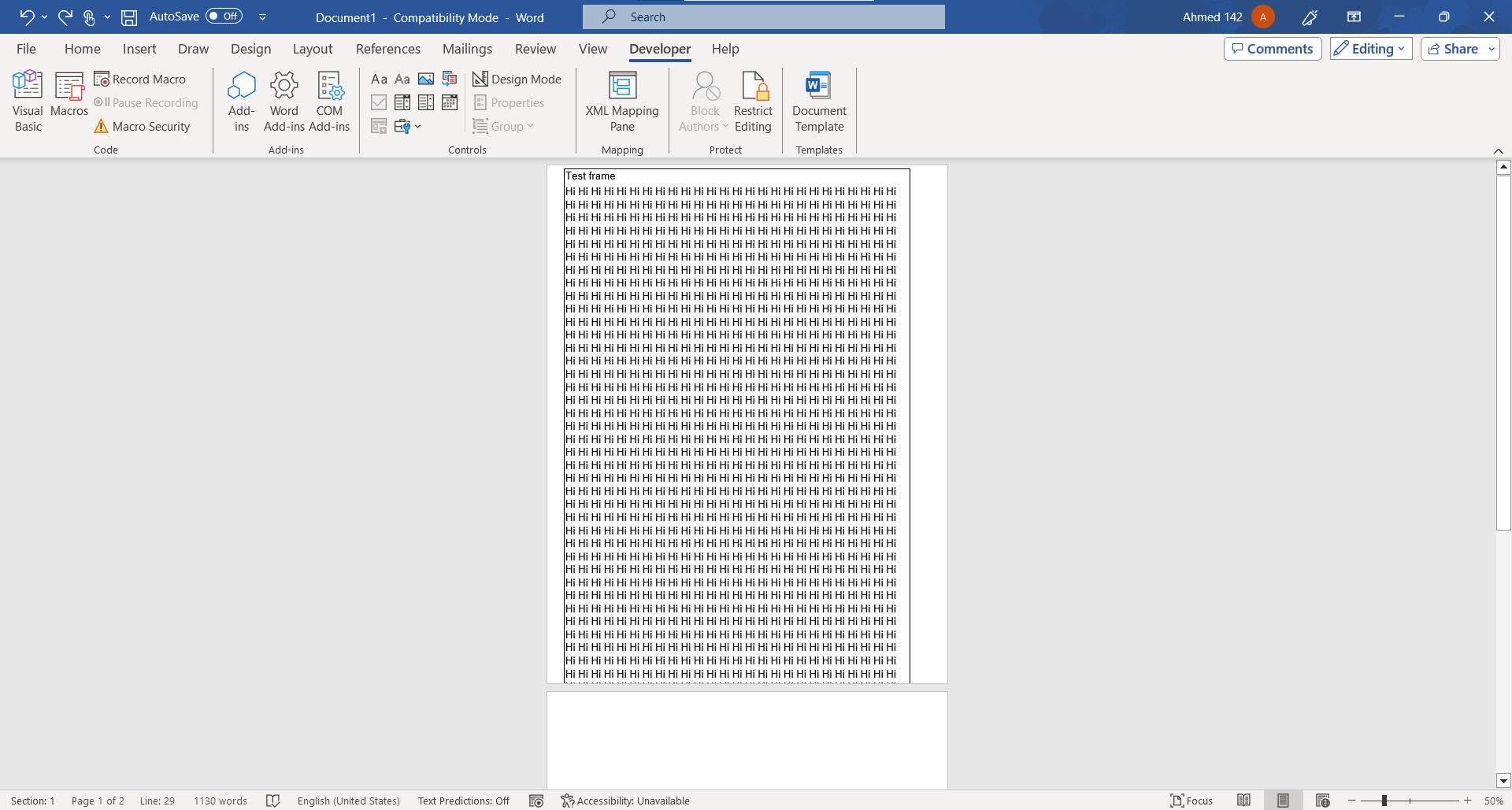Open Document Template settings

[819, 102]
